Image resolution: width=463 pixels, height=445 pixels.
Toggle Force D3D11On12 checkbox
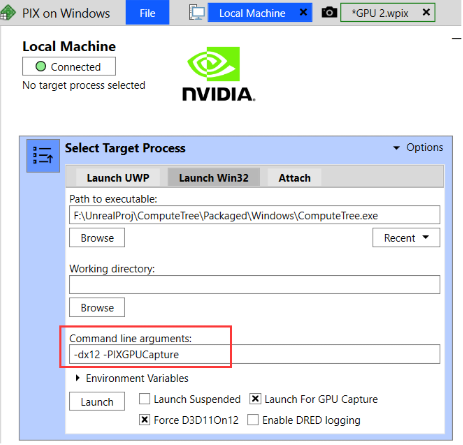(144, 420)
